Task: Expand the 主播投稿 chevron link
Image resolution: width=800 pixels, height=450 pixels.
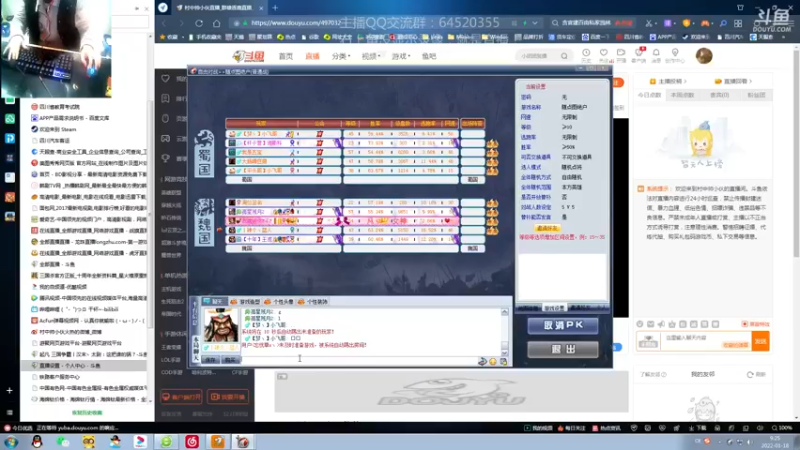Action: (668, 81)
